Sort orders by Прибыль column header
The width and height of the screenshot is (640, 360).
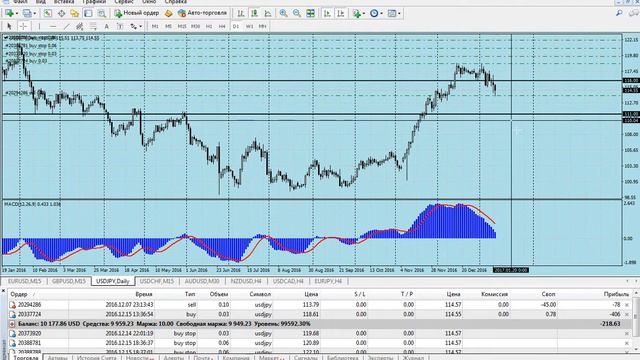click(x=616, y=294)
